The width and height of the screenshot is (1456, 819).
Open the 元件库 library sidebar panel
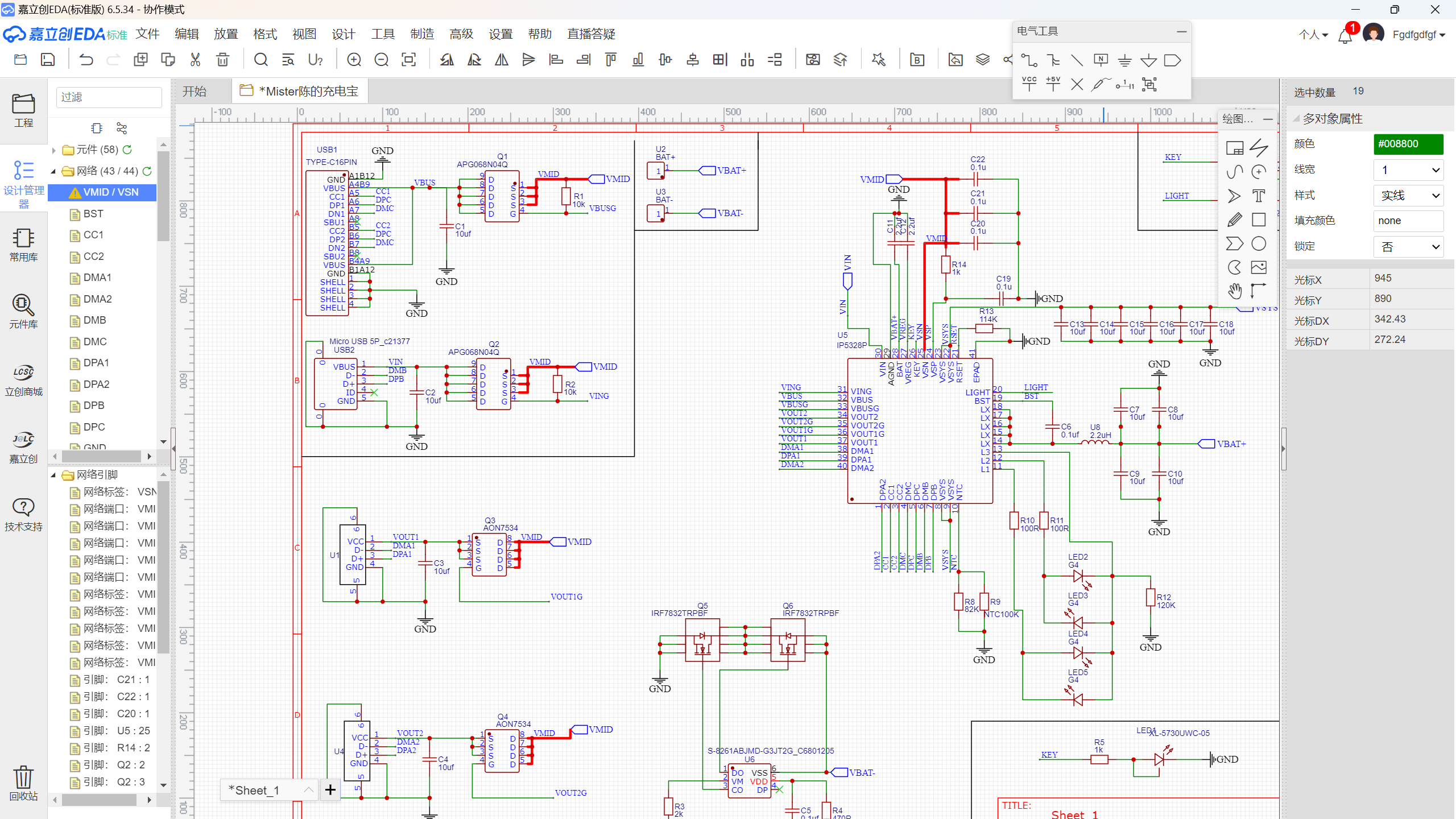(x=23, y=312)
